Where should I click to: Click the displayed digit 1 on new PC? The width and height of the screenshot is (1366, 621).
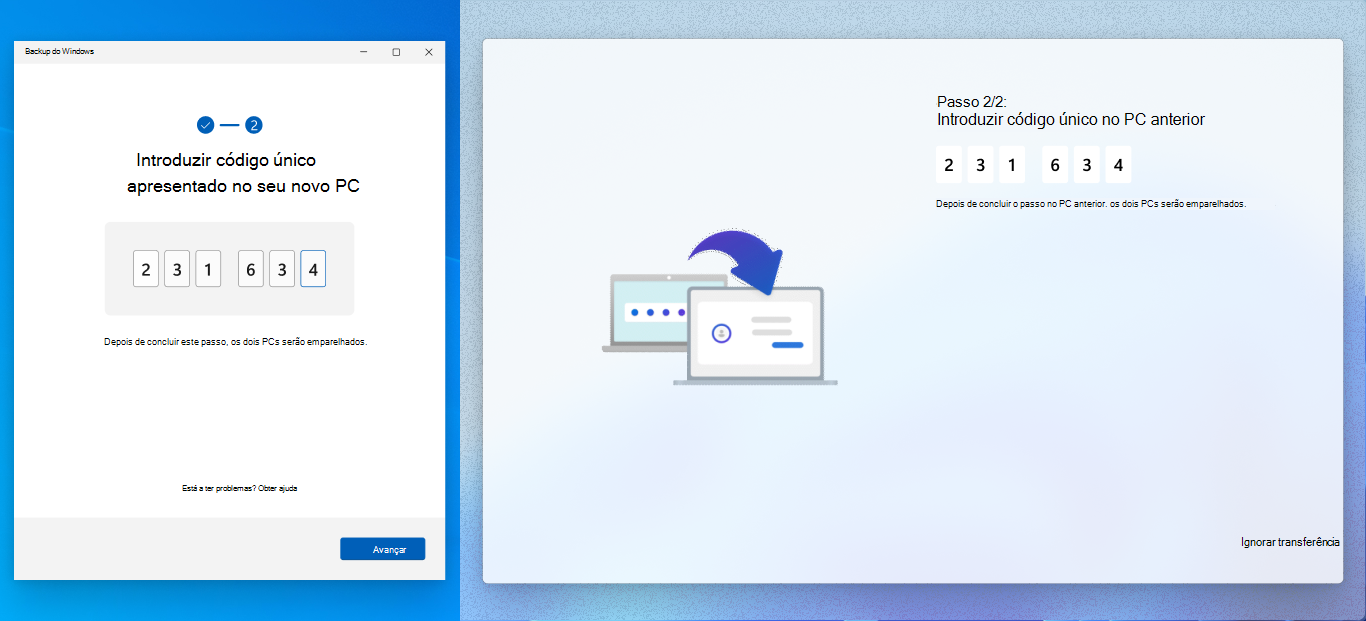click(1012, 165)
